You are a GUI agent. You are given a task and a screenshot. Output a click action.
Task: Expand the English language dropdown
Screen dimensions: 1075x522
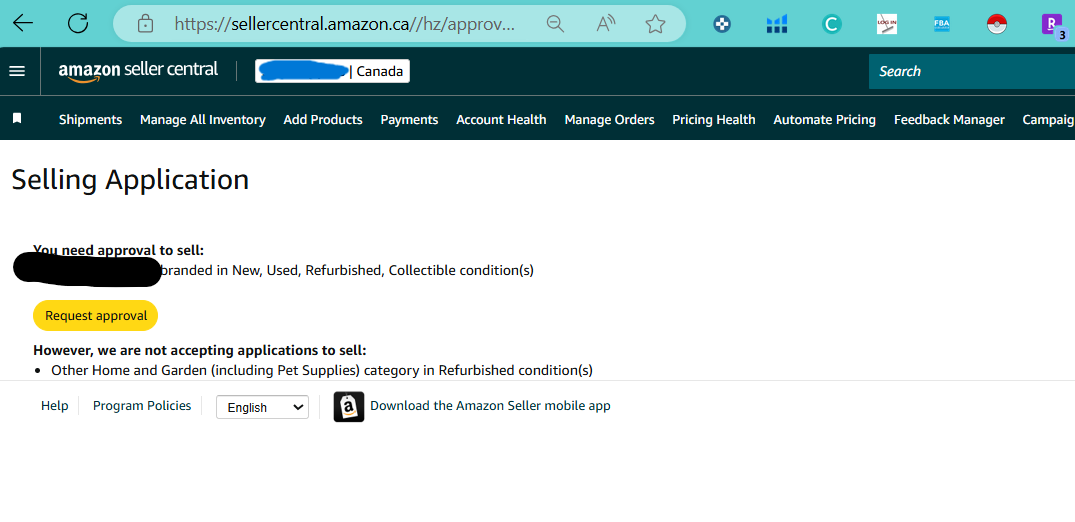click(x=263, y=407)
